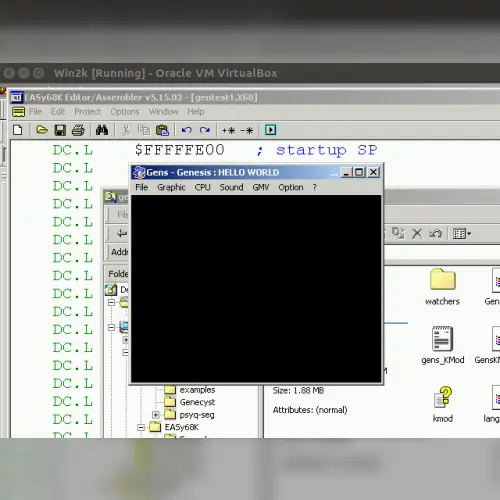Expand the psyq-seg folder node

coord(156,415)
